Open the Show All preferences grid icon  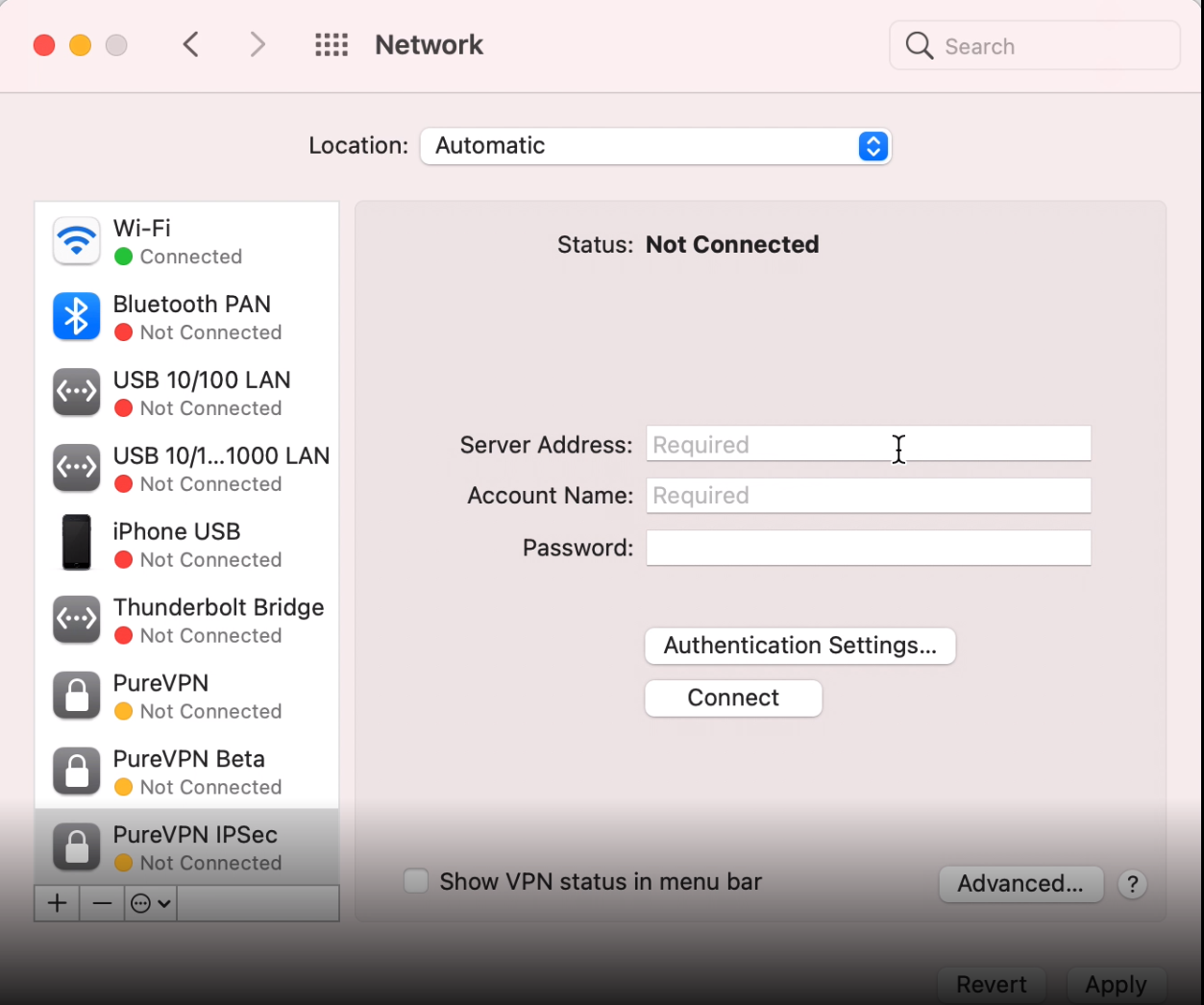(x=332, y=44)
